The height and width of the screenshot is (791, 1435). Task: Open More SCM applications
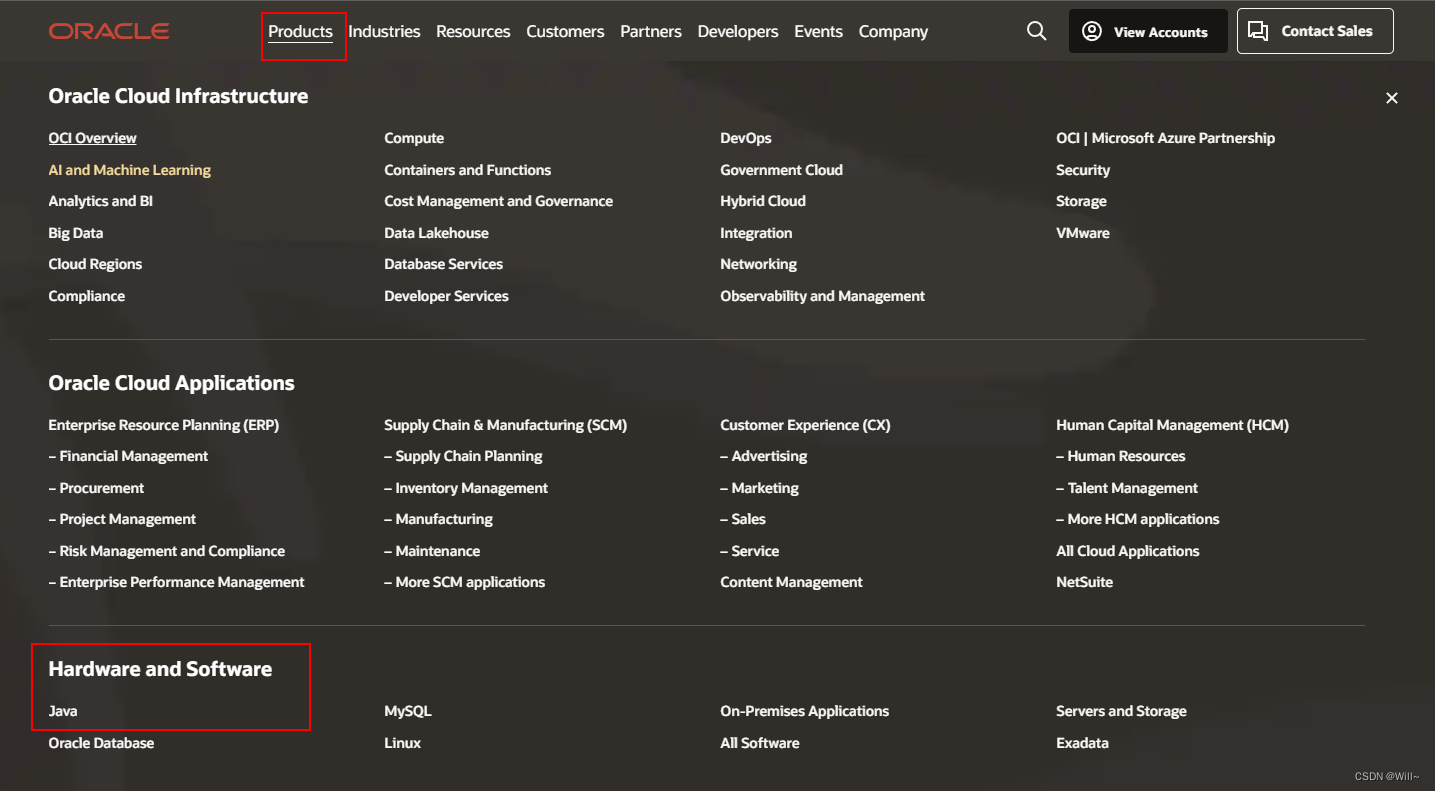tap(465, 582)
